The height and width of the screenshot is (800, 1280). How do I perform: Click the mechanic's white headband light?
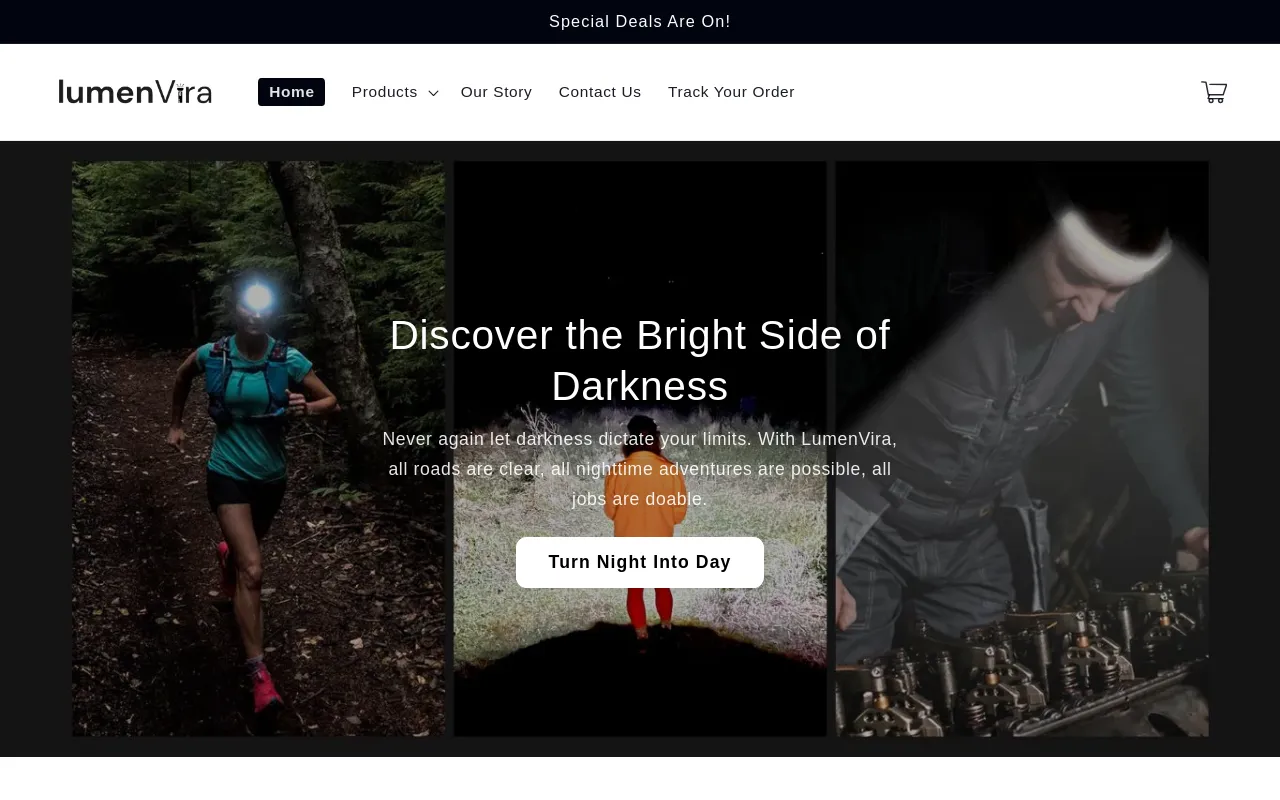(x=1110, y=242)
